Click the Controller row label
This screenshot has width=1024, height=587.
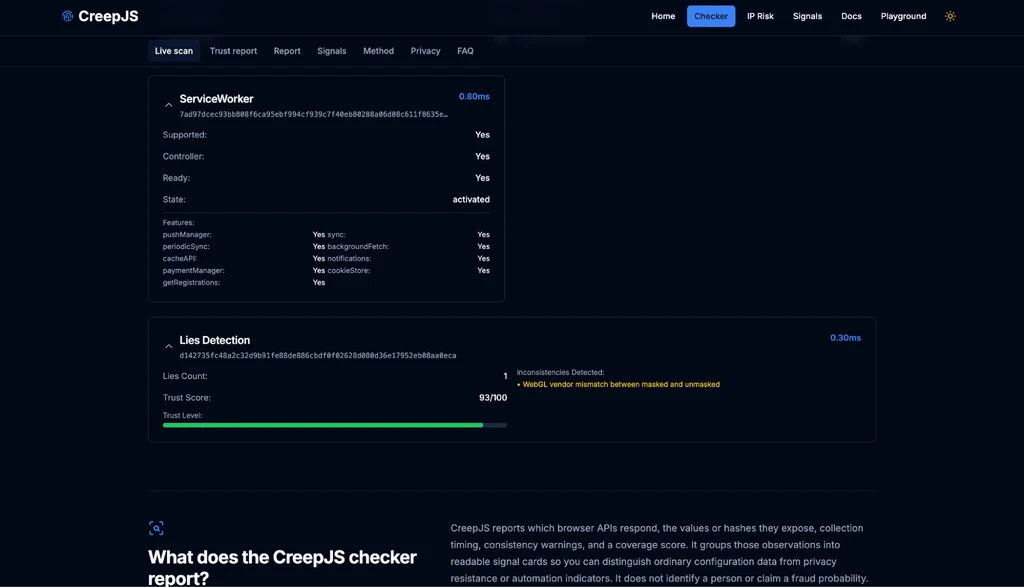click(x=184, y=156)
